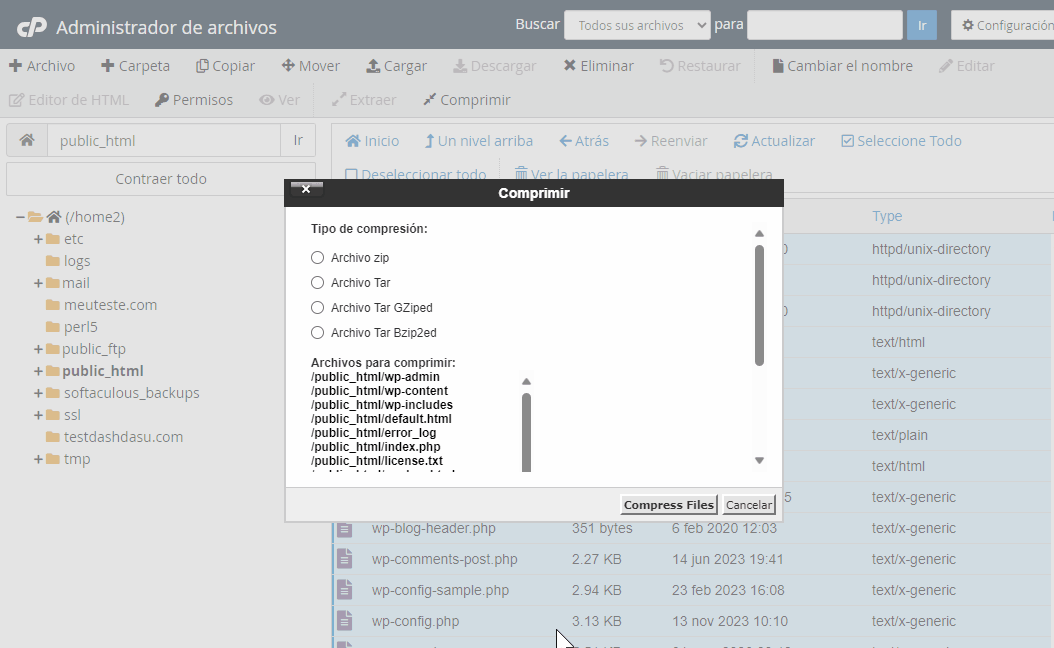
Task: Select Archivo Tar GZiped radio option
Action: 317,307
